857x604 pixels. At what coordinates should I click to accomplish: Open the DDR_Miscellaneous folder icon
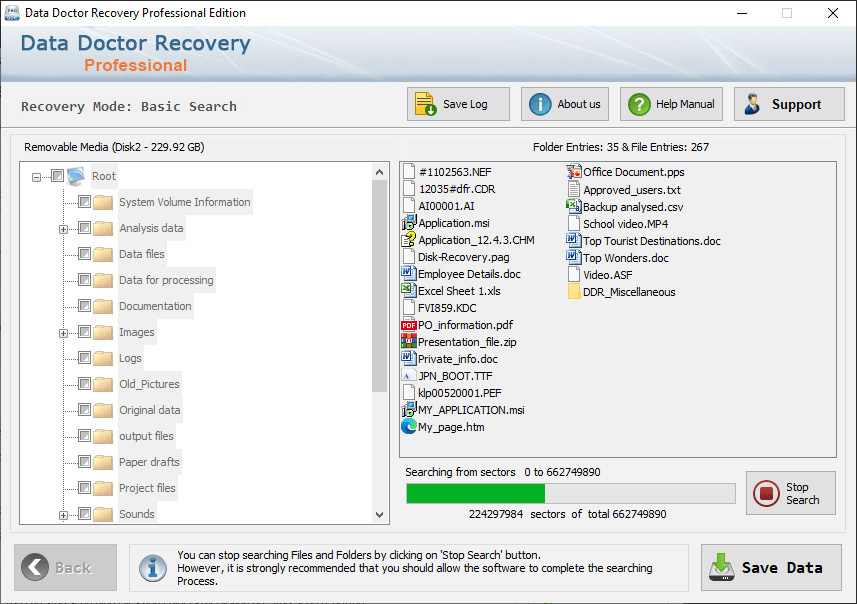point(574,292)
